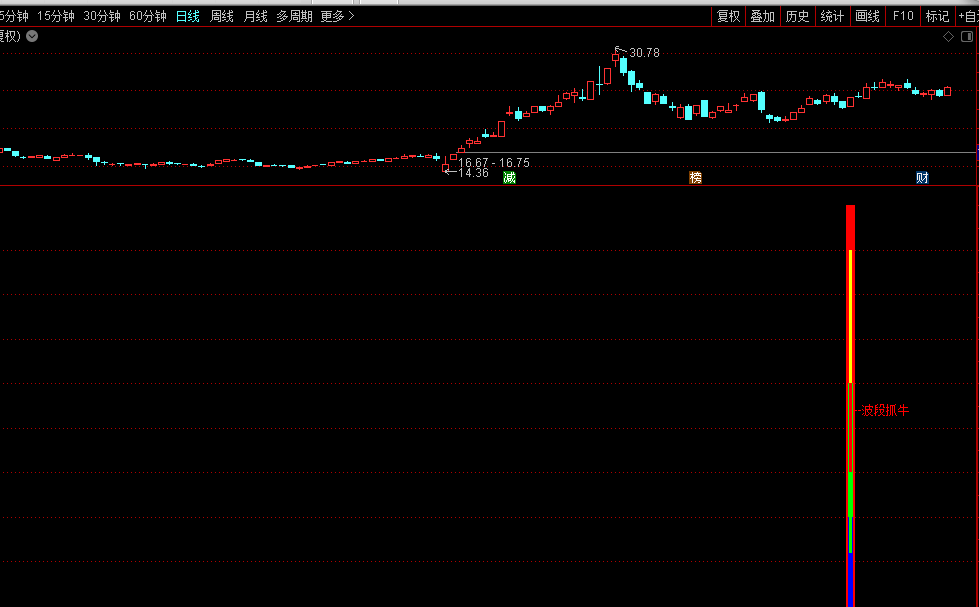Viewport: 979px width, 607px height.
Task: Open the 画线 drawing tools
Action: point(867,16)
